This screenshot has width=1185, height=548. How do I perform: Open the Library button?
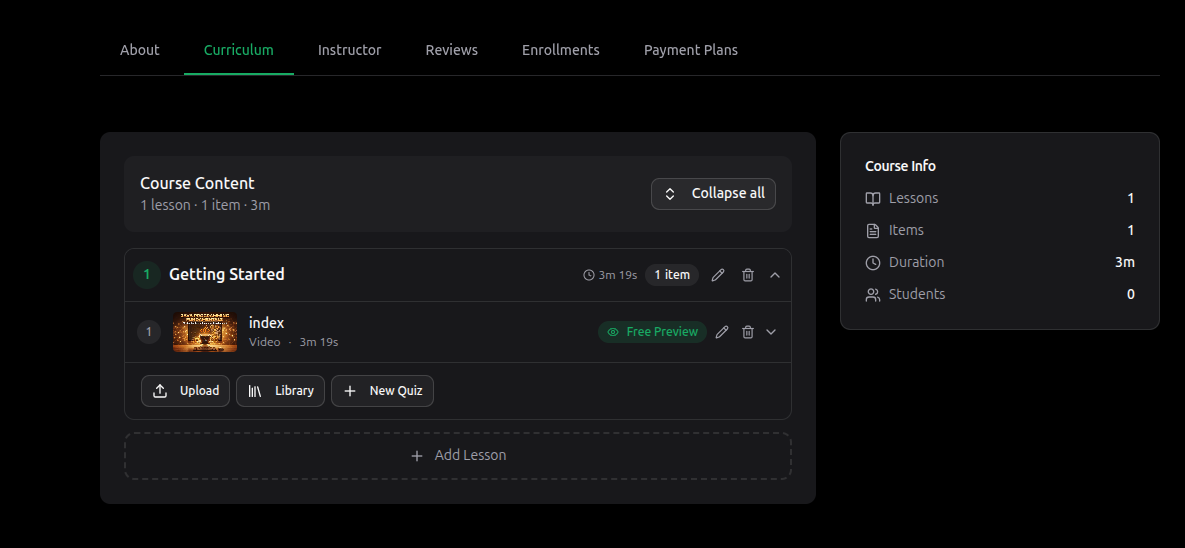[281, 391]
